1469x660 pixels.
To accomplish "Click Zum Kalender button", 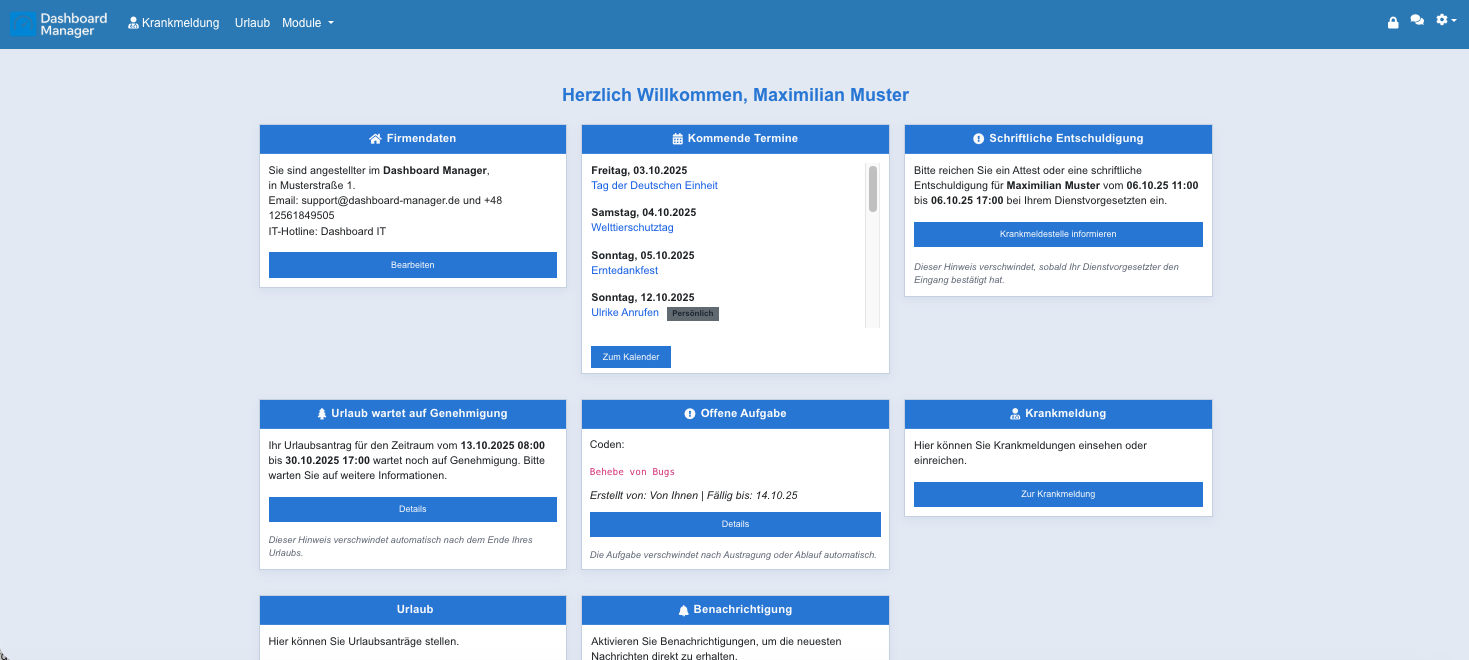I will 630,356.
